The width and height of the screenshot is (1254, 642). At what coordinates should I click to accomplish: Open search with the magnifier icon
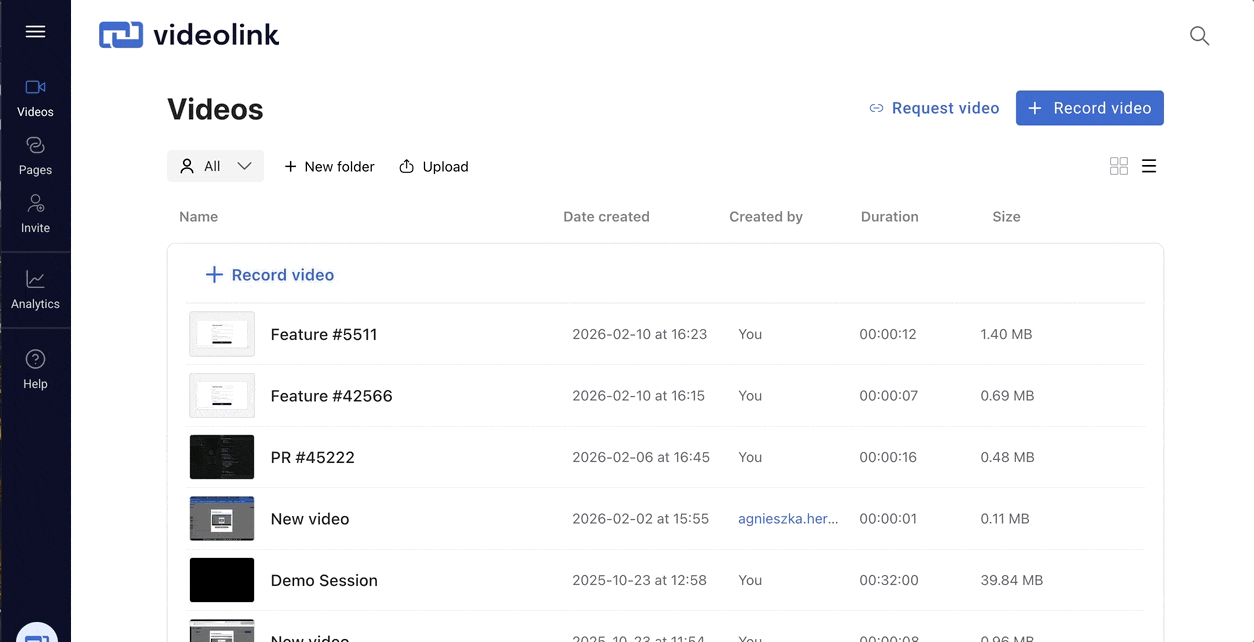click(x=1199, y=36)
